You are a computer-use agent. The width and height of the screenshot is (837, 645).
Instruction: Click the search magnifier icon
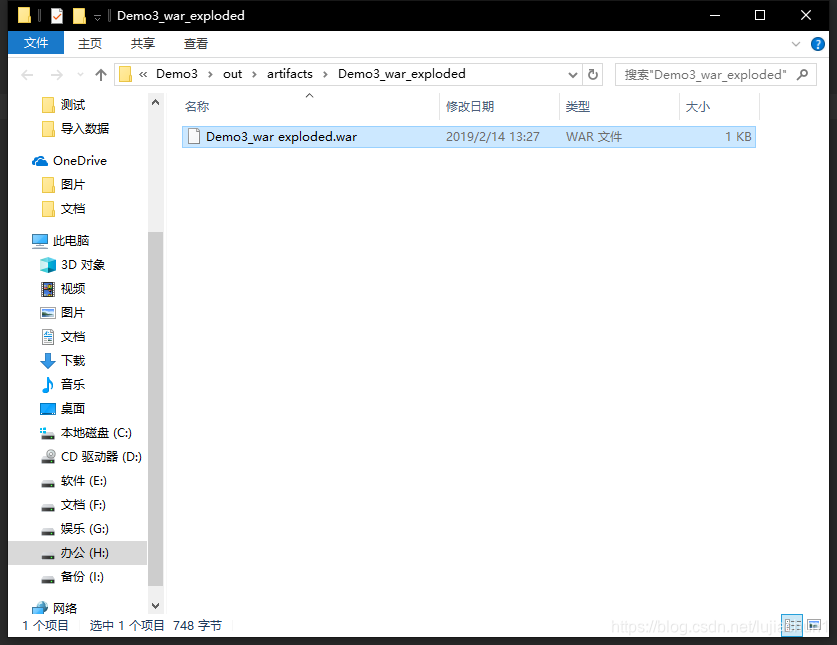coord(802,75)
